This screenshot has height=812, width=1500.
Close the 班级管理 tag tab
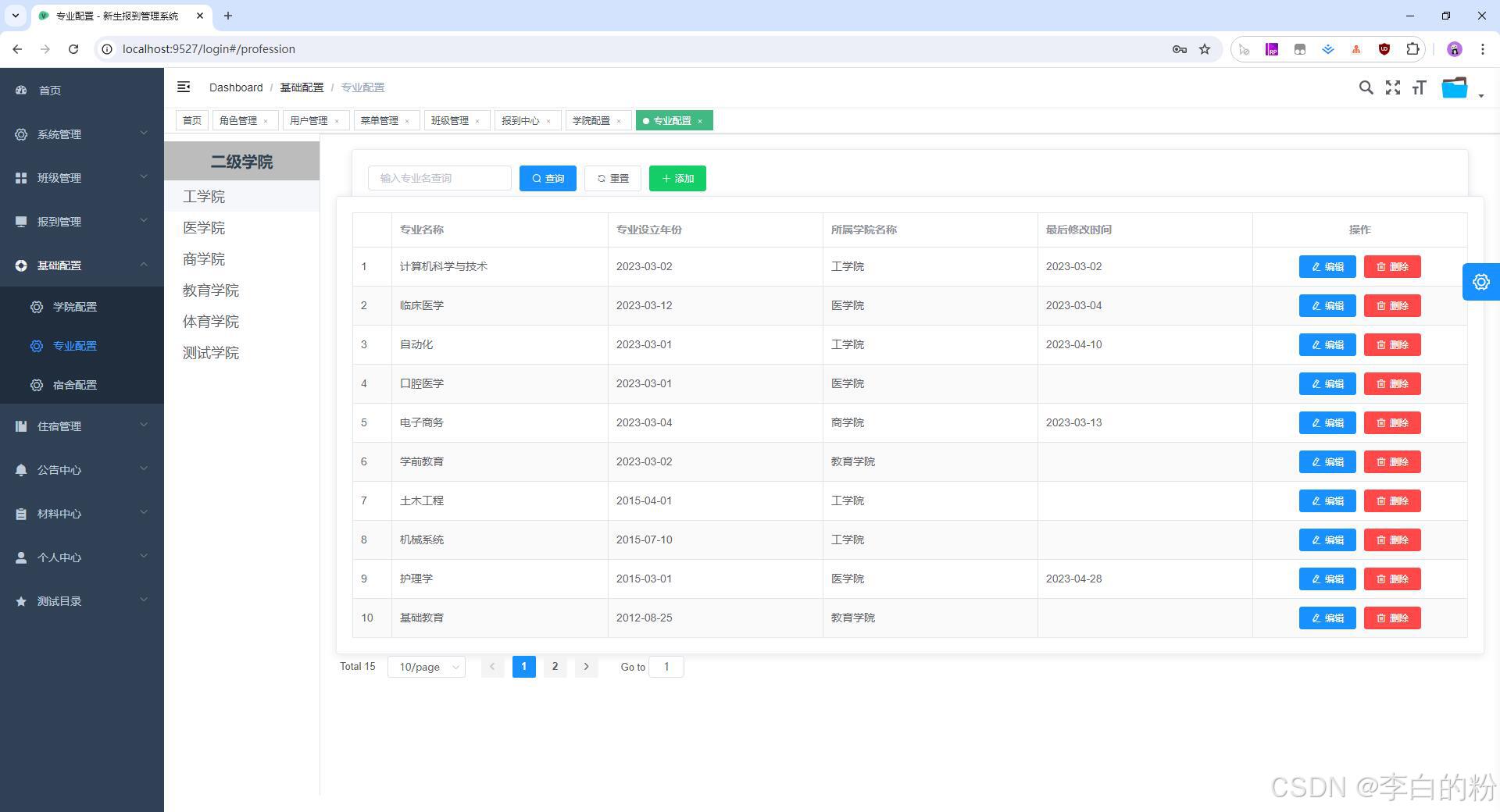tap(477, 121)
